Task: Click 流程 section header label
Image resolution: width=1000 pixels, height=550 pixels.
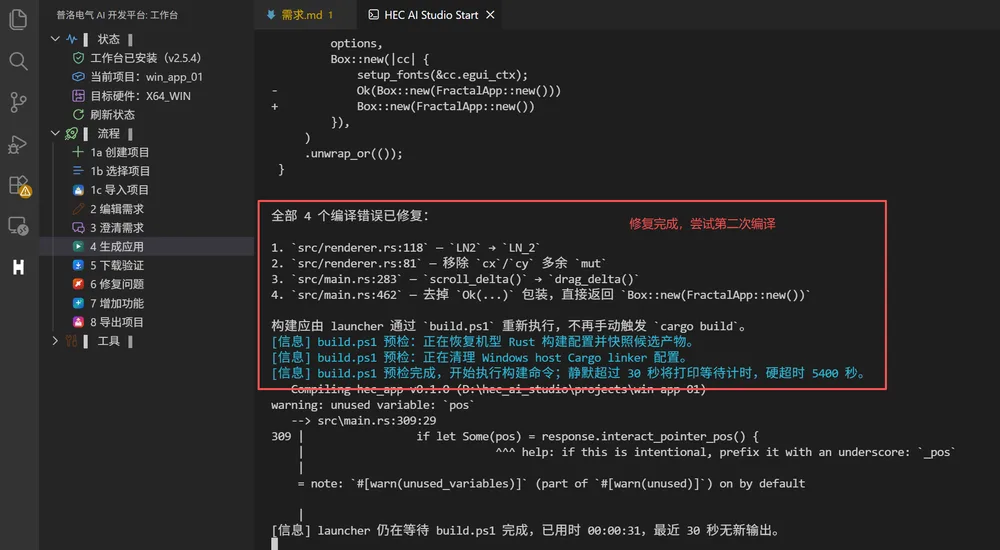Action: [x=108, y=133]
